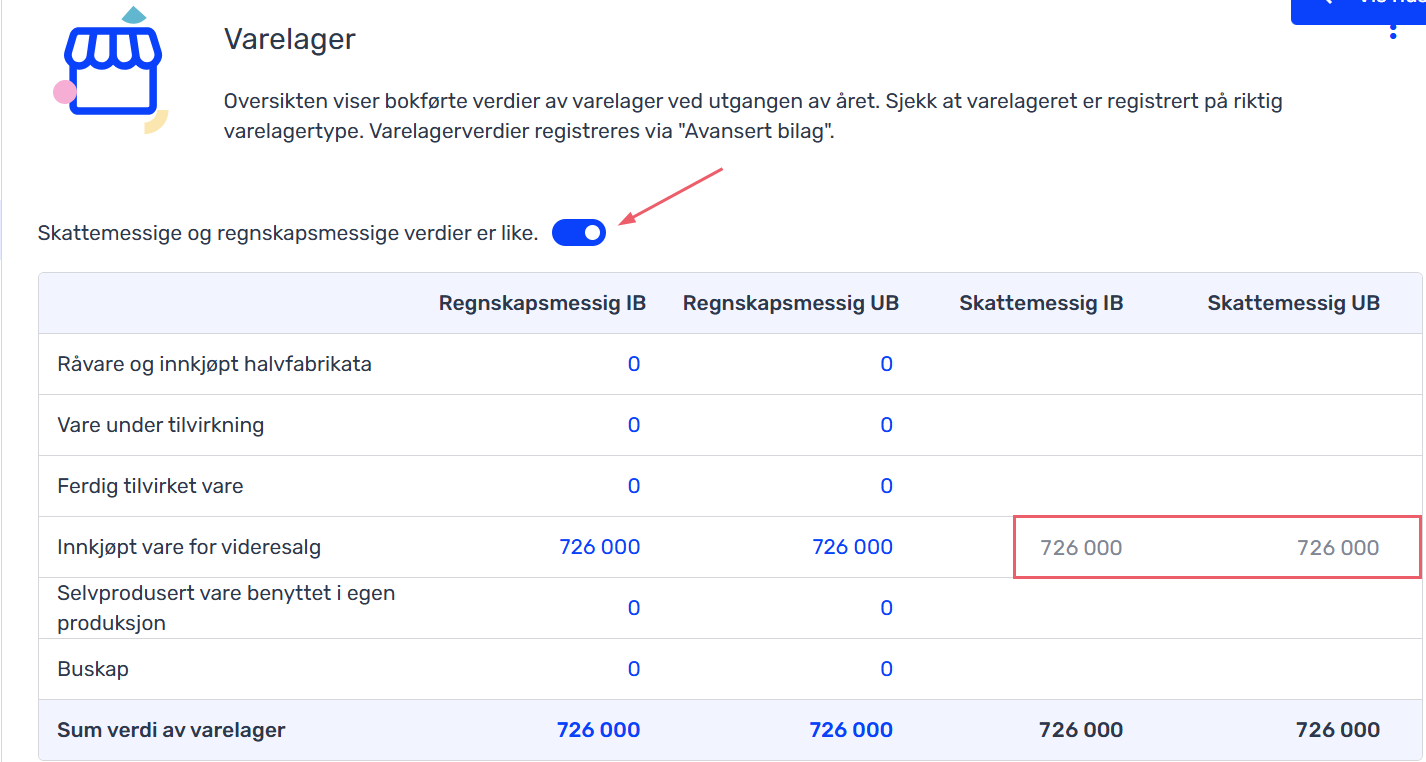This screenshot has width=1426, height=762.
Task: Open Regnskapsmessig UB value for Råvare og innkjøpt halvfabrikata
Action: tap(886, 364)
